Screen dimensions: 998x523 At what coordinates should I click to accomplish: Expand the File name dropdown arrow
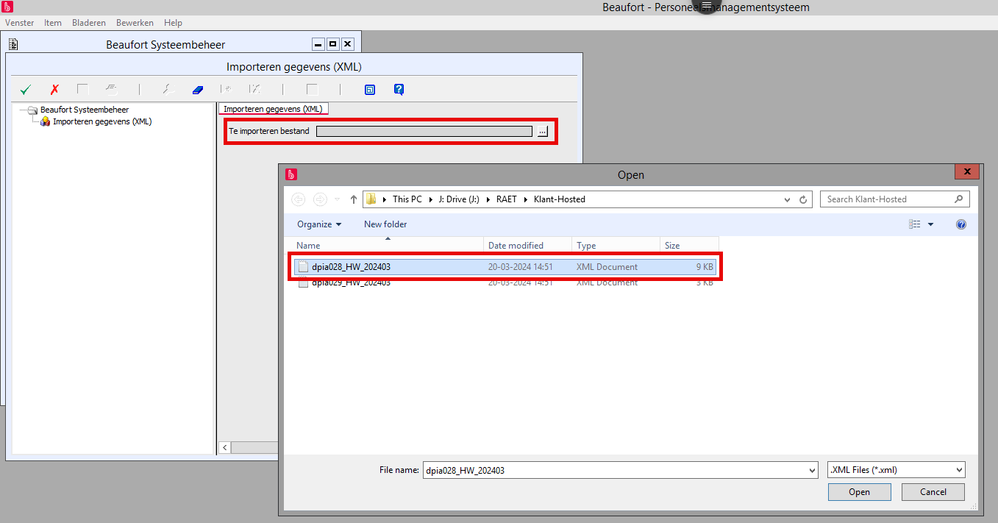click(812, 470)
